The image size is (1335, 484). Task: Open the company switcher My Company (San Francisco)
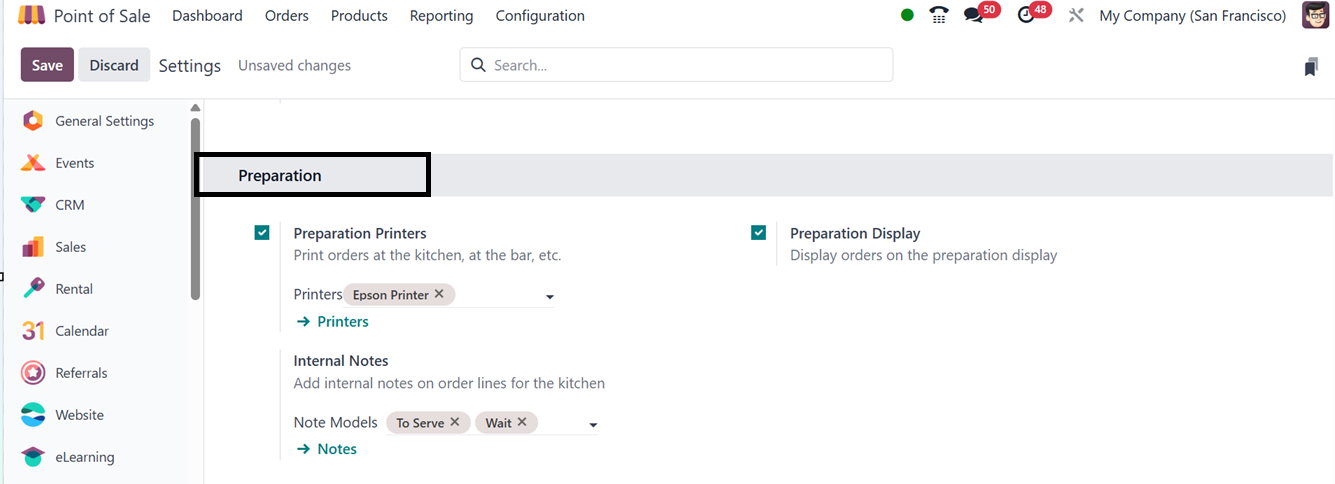(1192, 16)
